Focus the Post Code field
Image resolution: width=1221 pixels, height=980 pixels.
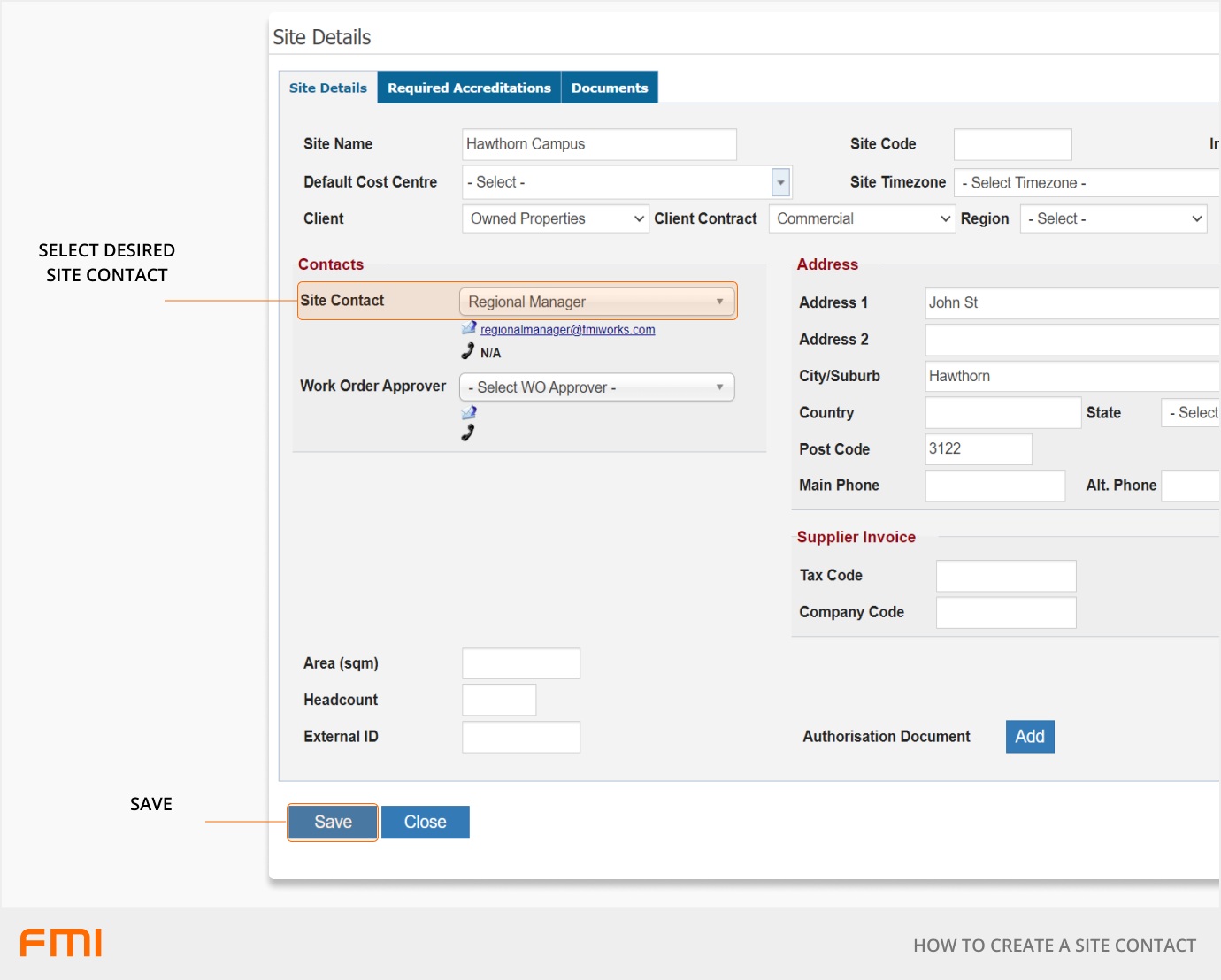(978, 449)
